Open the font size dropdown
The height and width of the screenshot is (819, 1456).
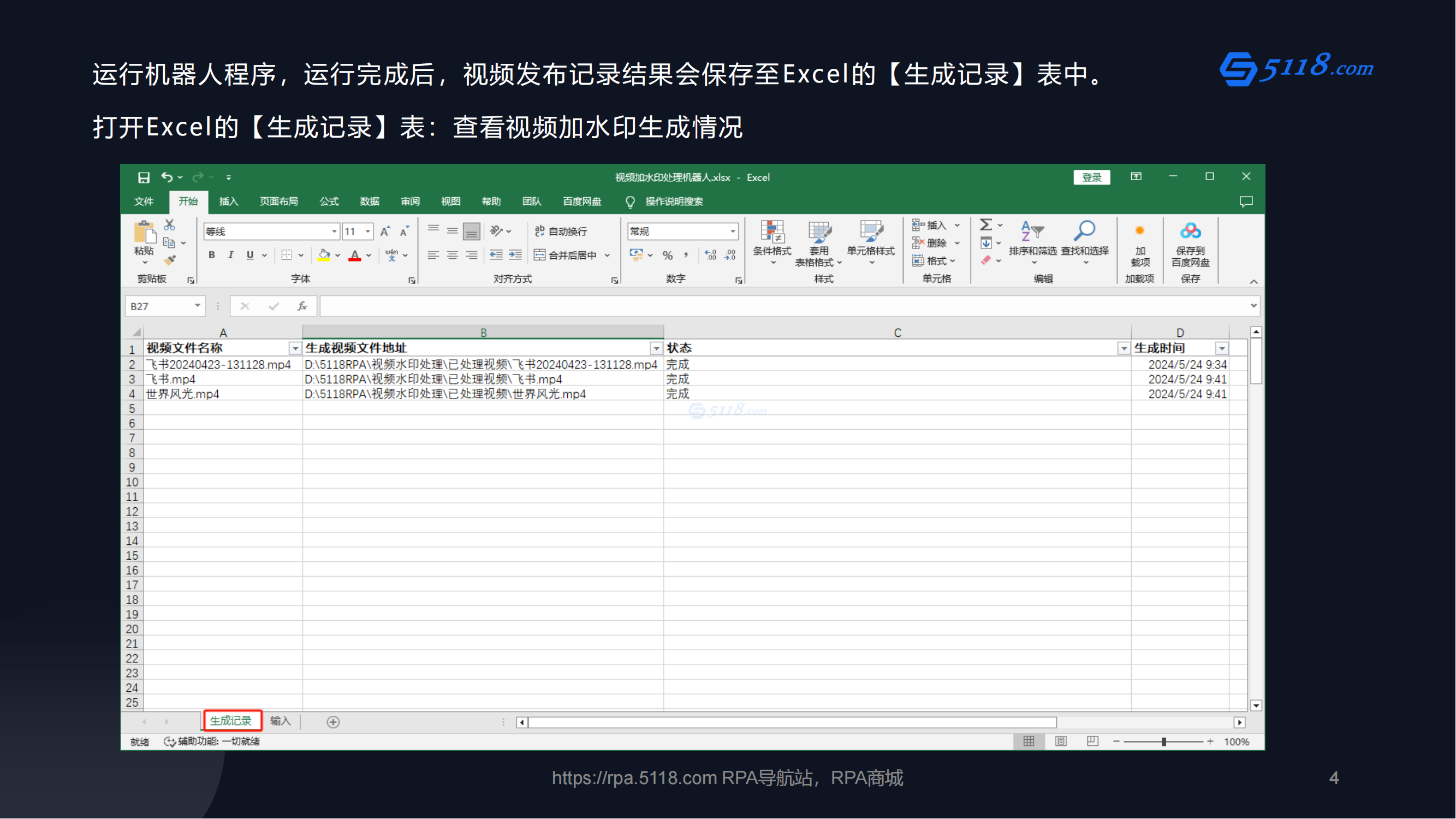click(x=368, y=232)
